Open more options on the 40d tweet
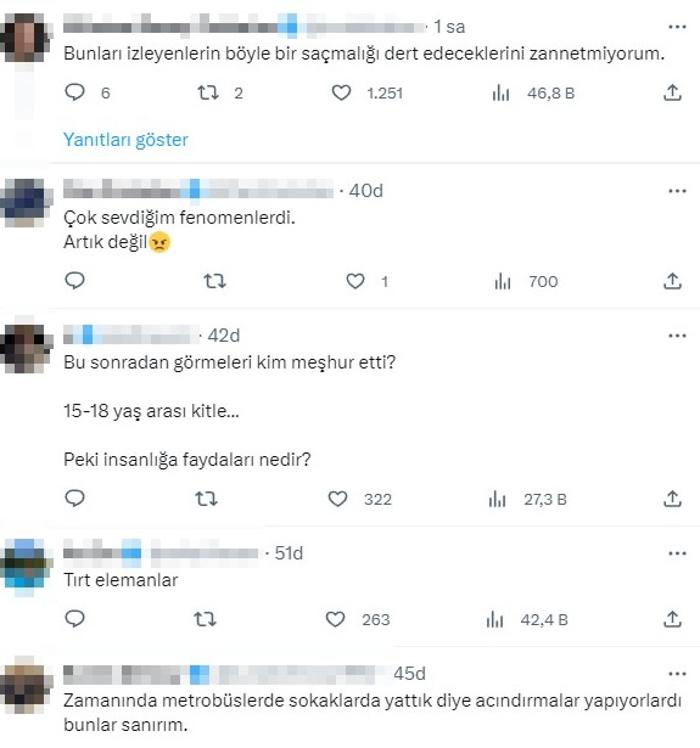 point(677,191)
